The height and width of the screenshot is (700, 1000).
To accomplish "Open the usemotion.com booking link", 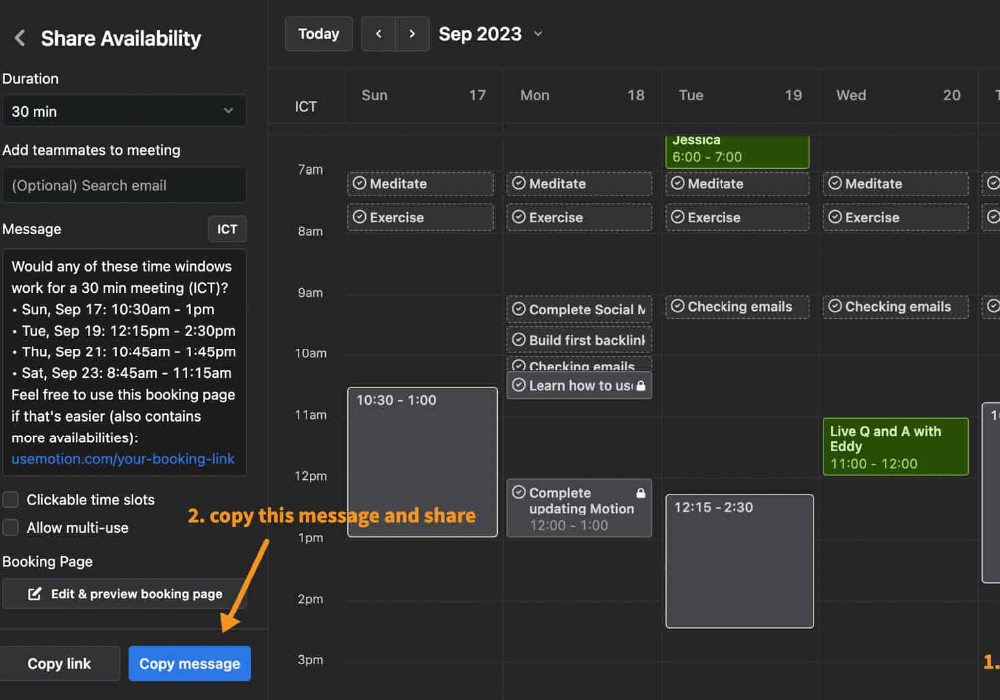I will pos(123,459).
